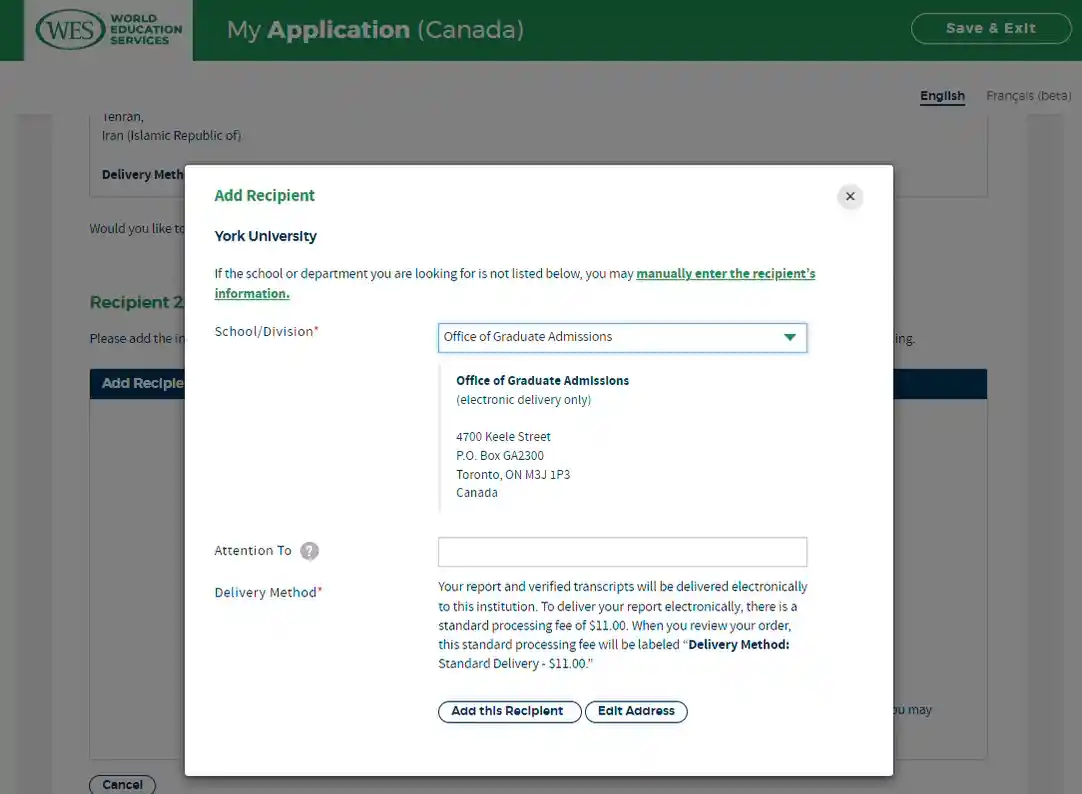Click the Attention To label text

coord(253,550)
